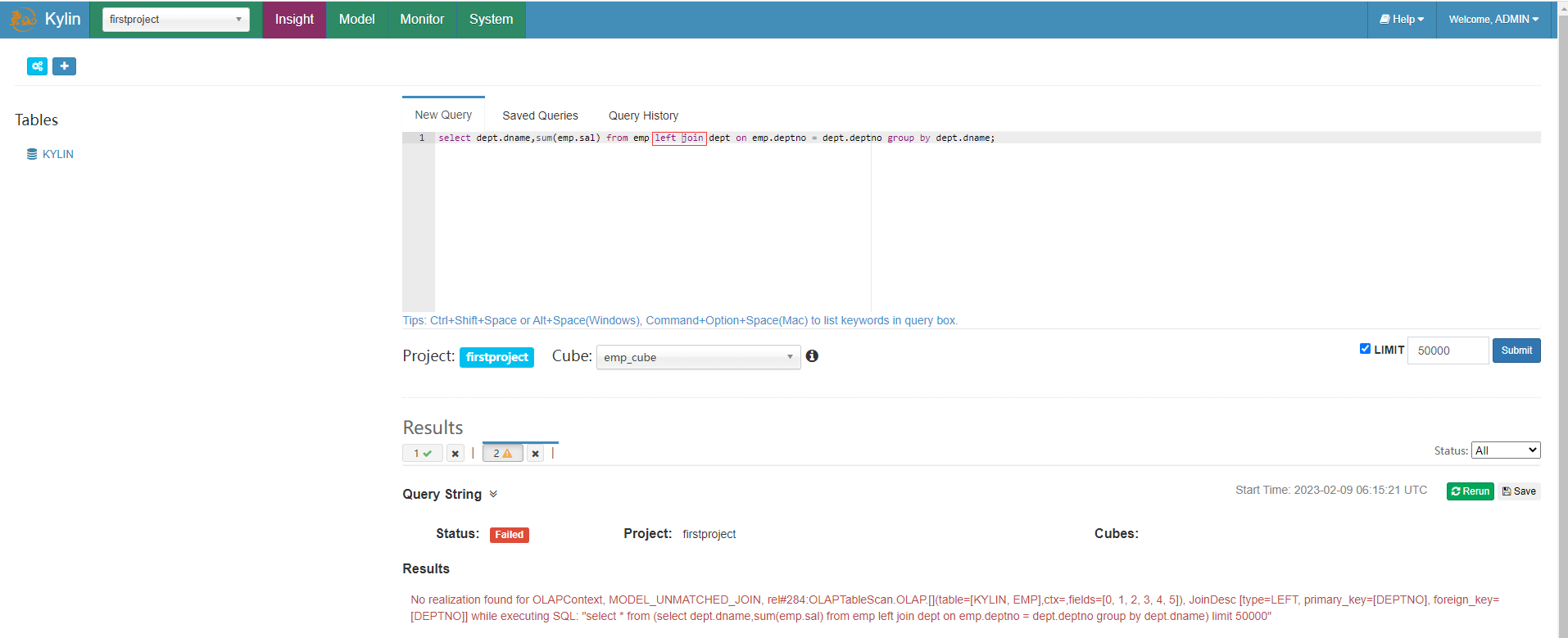Viewport: 1568px width, 638px height.
Task: Click the firstproject text beside the Project label in Results
Action: point(709,534)
